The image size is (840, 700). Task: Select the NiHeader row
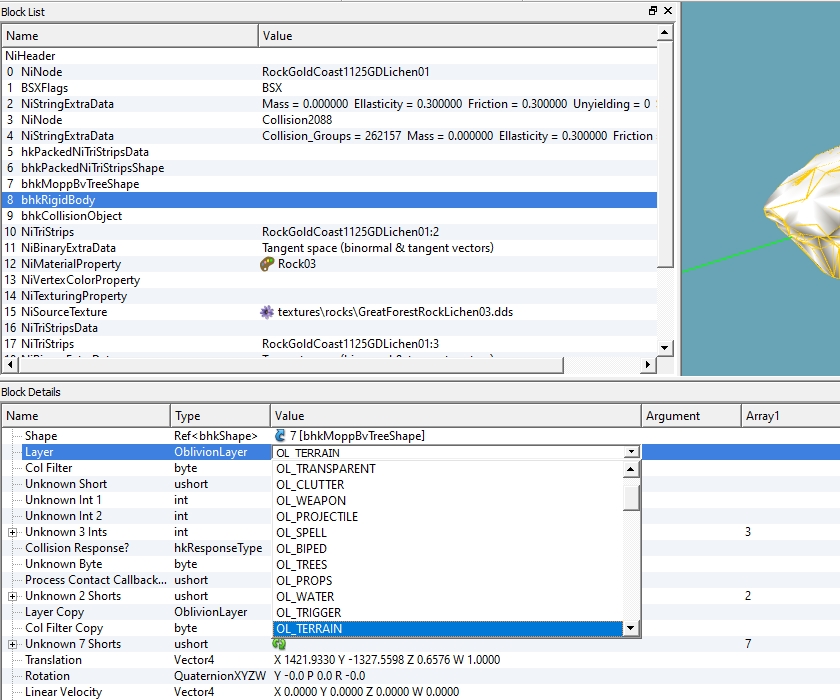tap(329, 56)
